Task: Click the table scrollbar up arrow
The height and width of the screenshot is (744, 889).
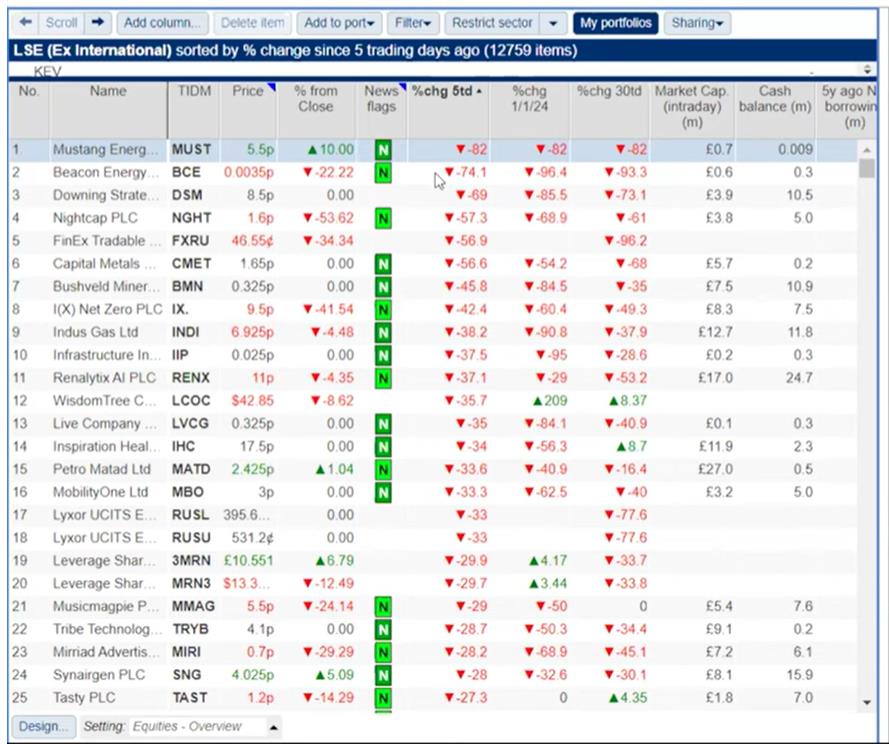Action: tap(867, 150)
